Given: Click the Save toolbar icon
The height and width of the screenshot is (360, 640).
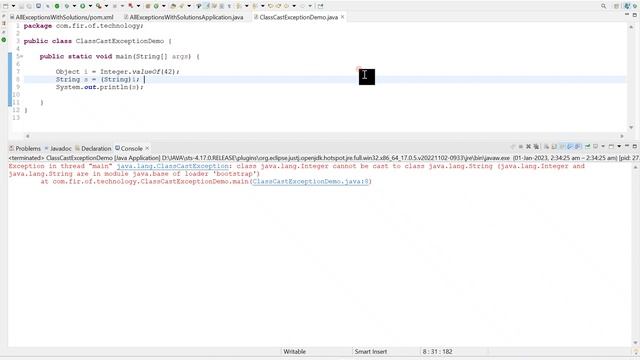Looking at the screenshot, I should [21, 6].
